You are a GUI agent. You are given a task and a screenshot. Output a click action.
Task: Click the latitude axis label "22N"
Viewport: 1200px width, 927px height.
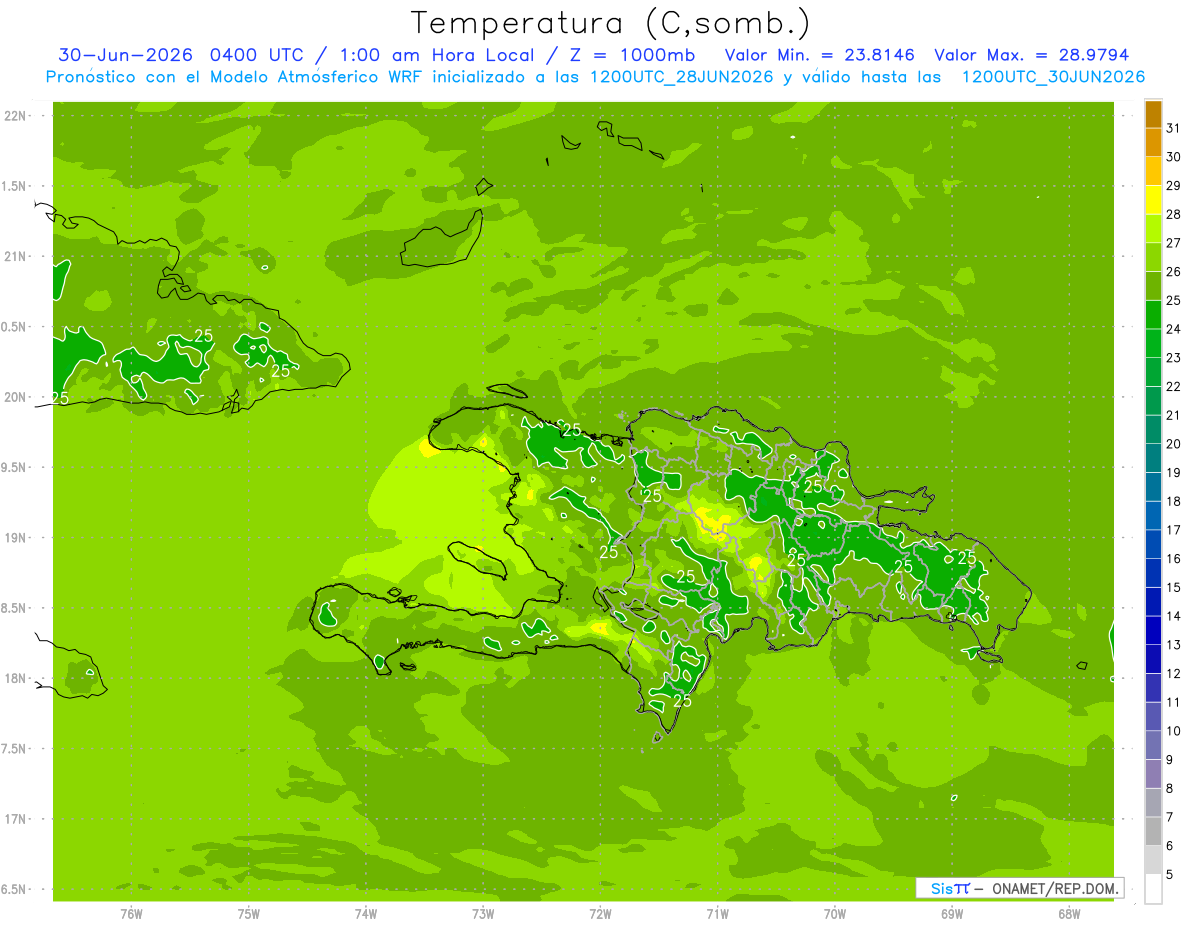click(15, 116)
